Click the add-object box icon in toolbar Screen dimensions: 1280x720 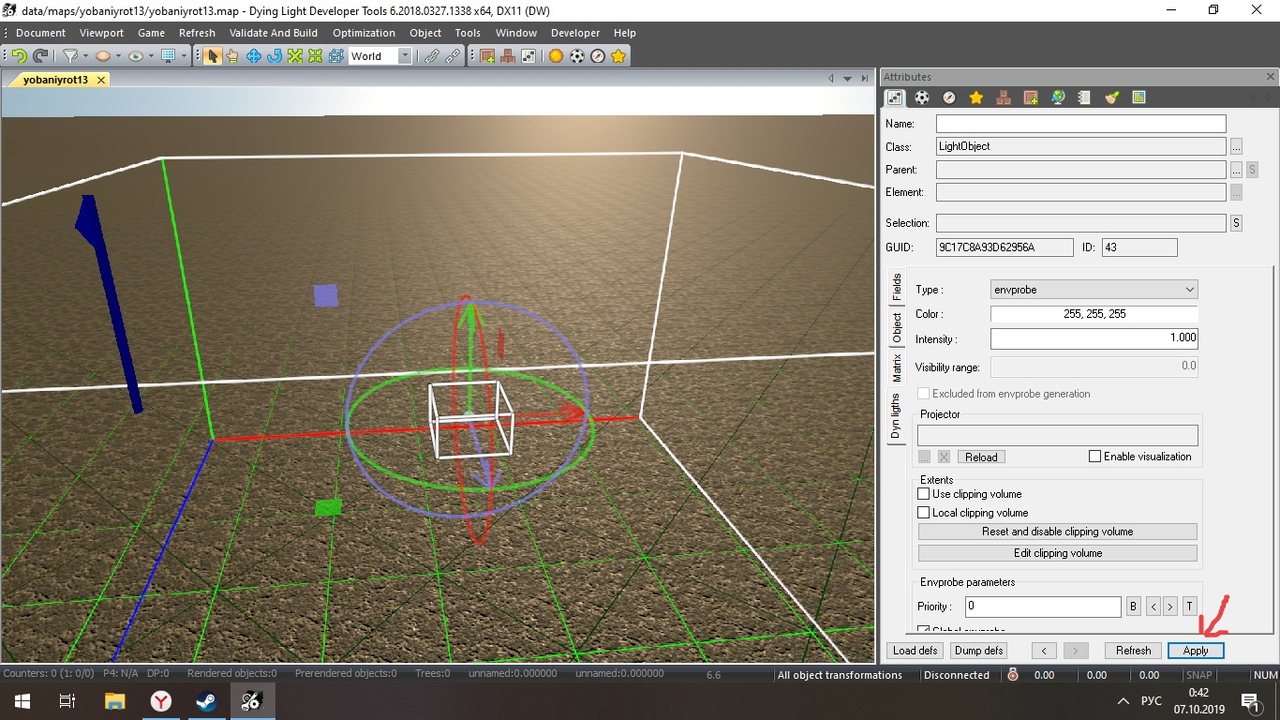(488, 56)
